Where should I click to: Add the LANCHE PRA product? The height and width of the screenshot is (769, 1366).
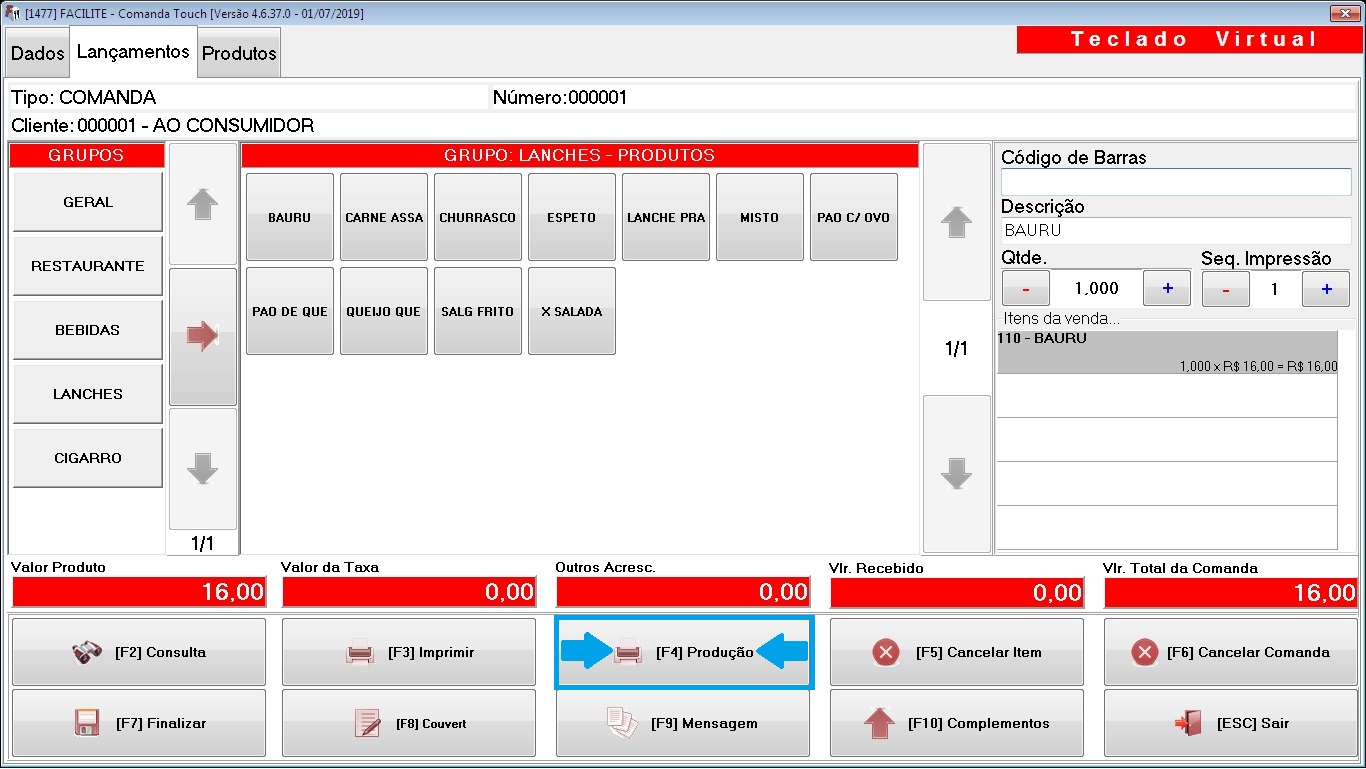click(x=666, y=217)
